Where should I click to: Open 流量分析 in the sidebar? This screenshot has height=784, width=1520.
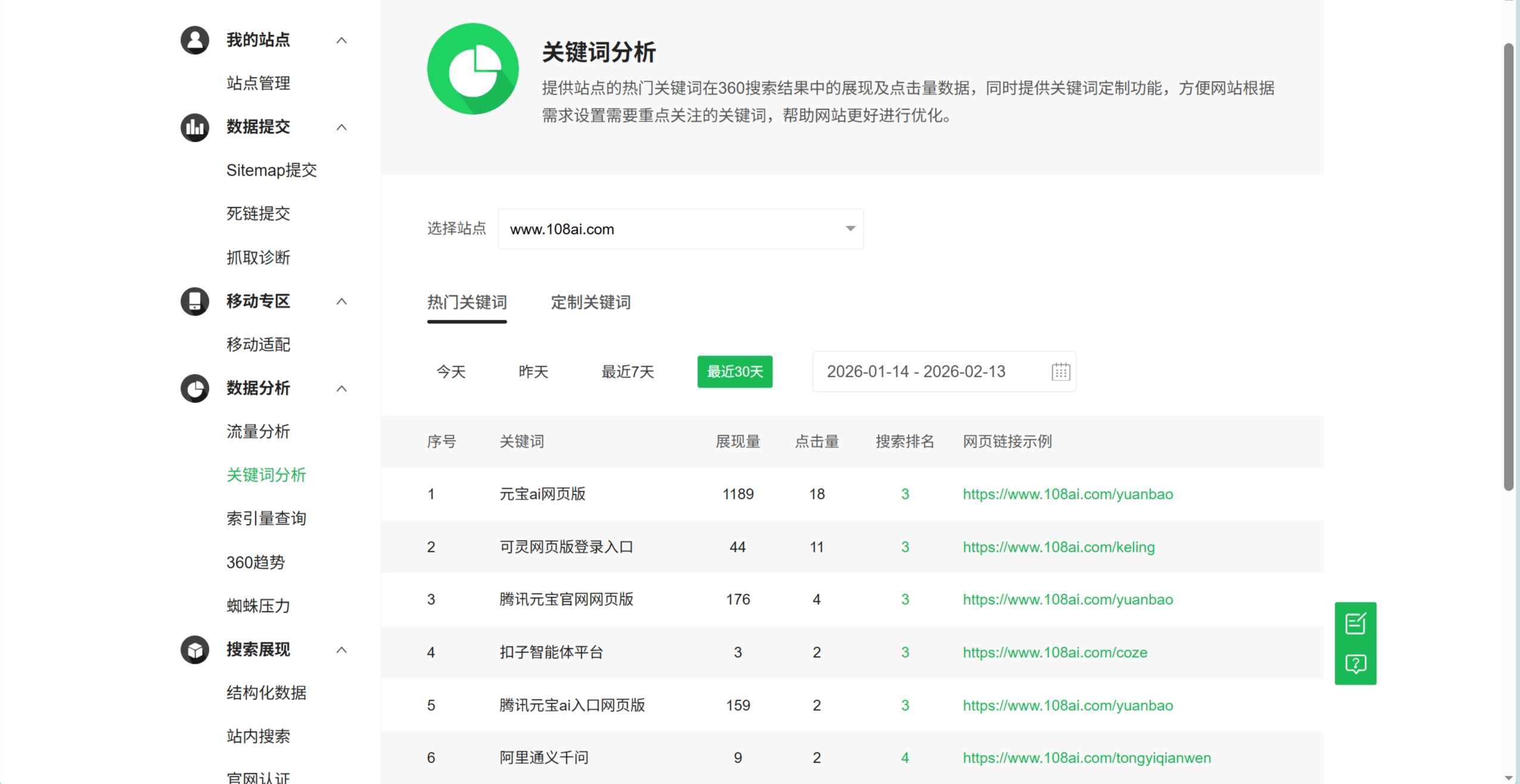click(258, 432)
